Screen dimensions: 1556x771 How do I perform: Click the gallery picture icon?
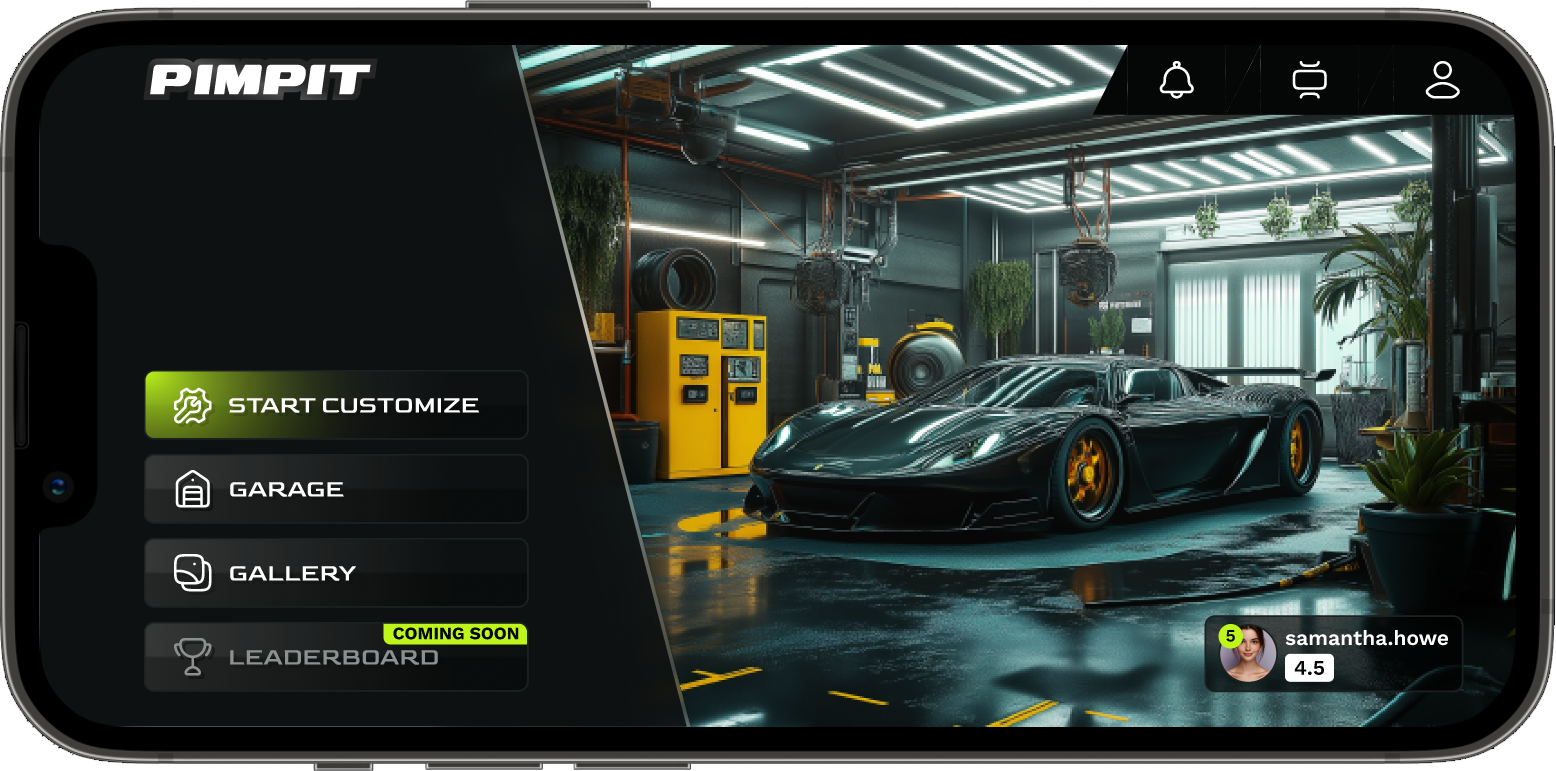(192, 574)
